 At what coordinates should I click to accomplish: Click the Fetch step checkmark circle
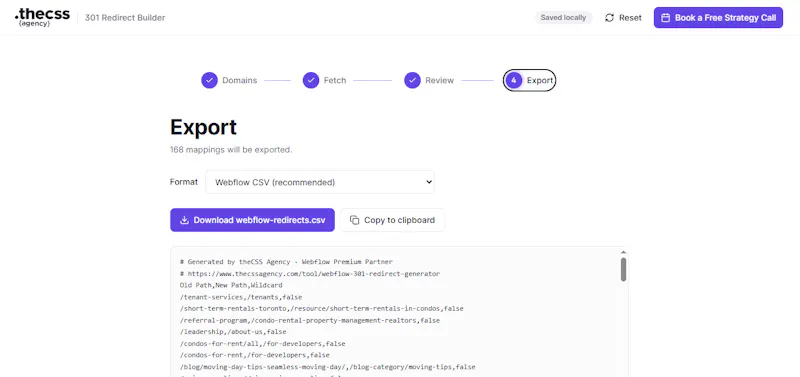point(311,80)
